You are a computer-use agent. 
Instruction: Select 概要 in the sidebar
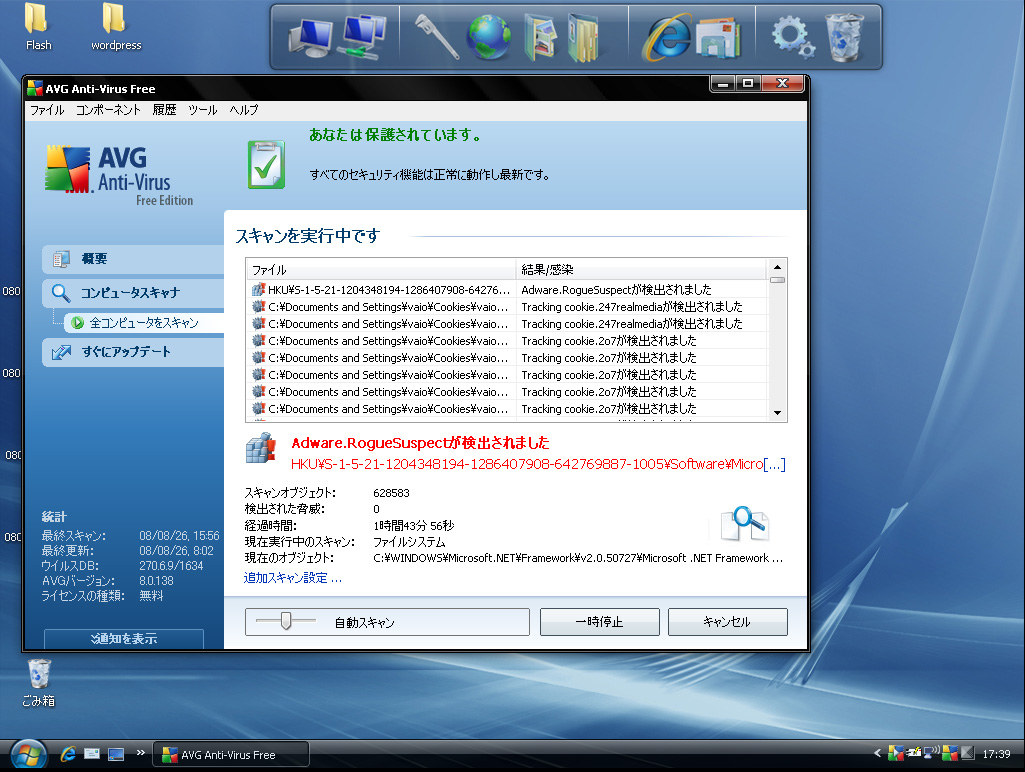(133, 259)
